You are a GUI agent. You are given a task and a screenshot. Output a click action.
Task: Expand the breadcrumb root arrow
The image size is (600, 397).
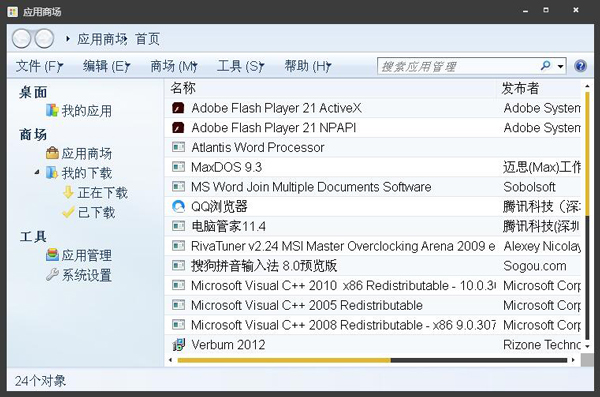coord(68,39)
